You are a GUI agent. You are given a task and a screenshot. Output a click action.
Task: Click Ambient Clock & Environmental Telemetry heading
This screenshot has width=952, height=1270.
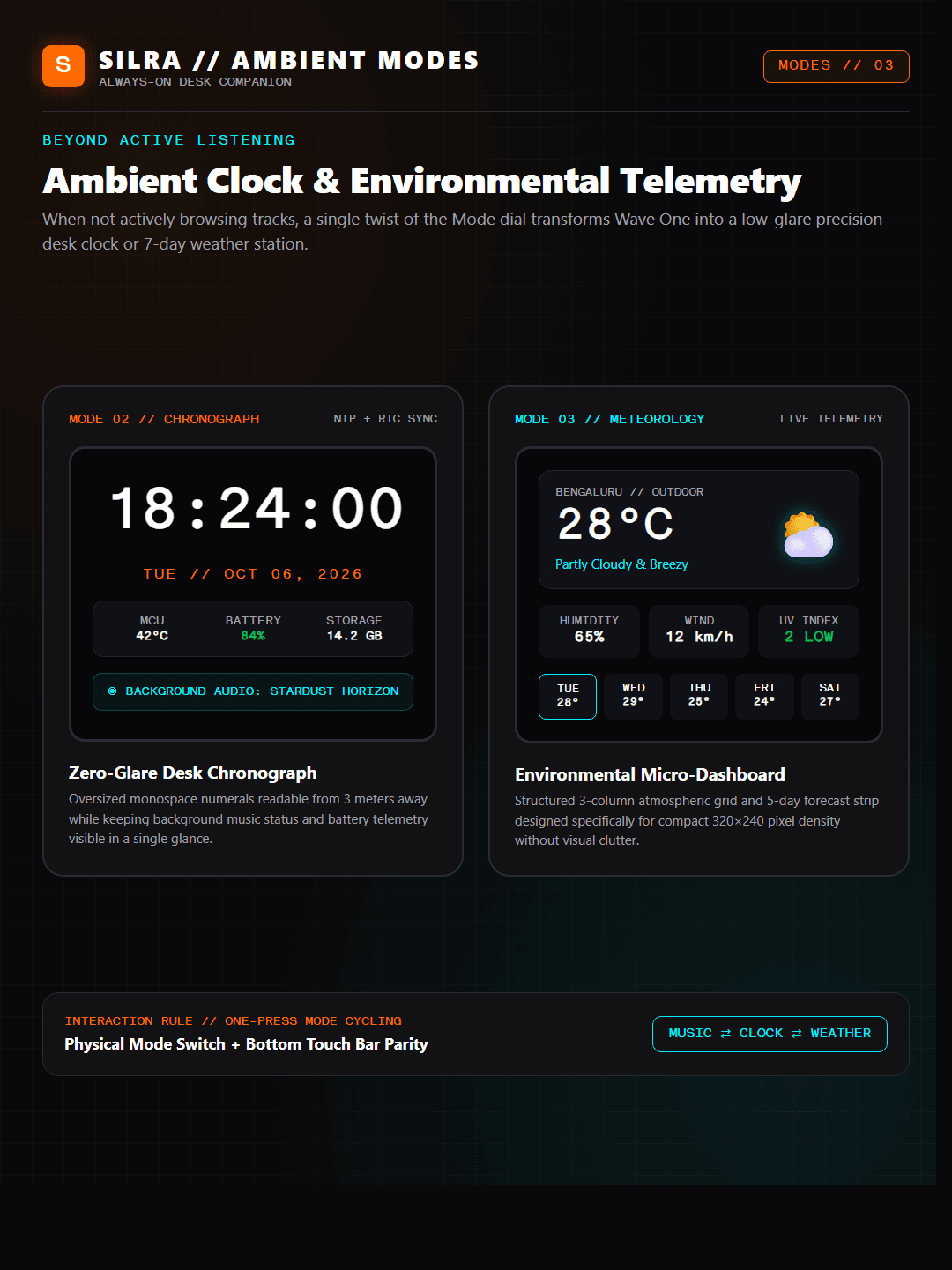tap(422, 181)
